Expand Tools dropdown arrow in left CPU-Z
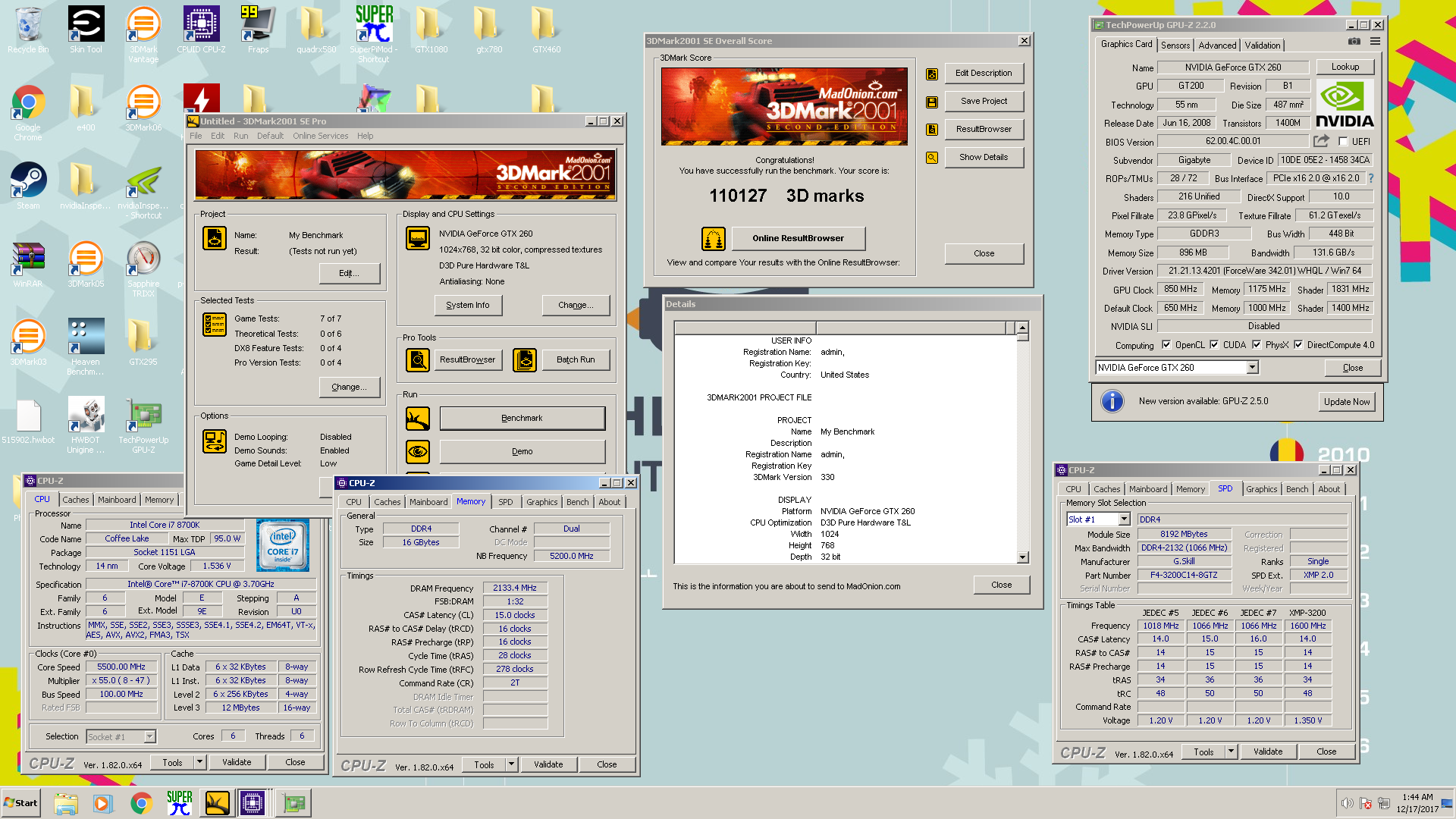Viewport: 1456px width, 819px height. coord(199,762)
